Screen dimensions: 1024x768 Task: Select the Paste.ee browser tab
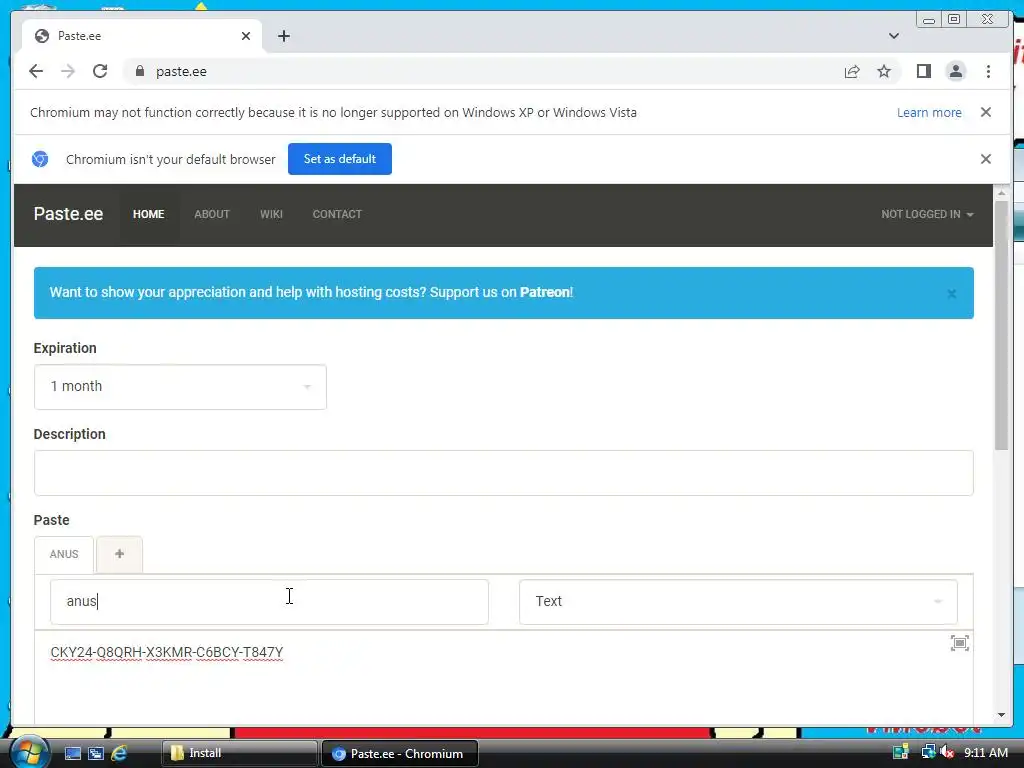(142, 36)
